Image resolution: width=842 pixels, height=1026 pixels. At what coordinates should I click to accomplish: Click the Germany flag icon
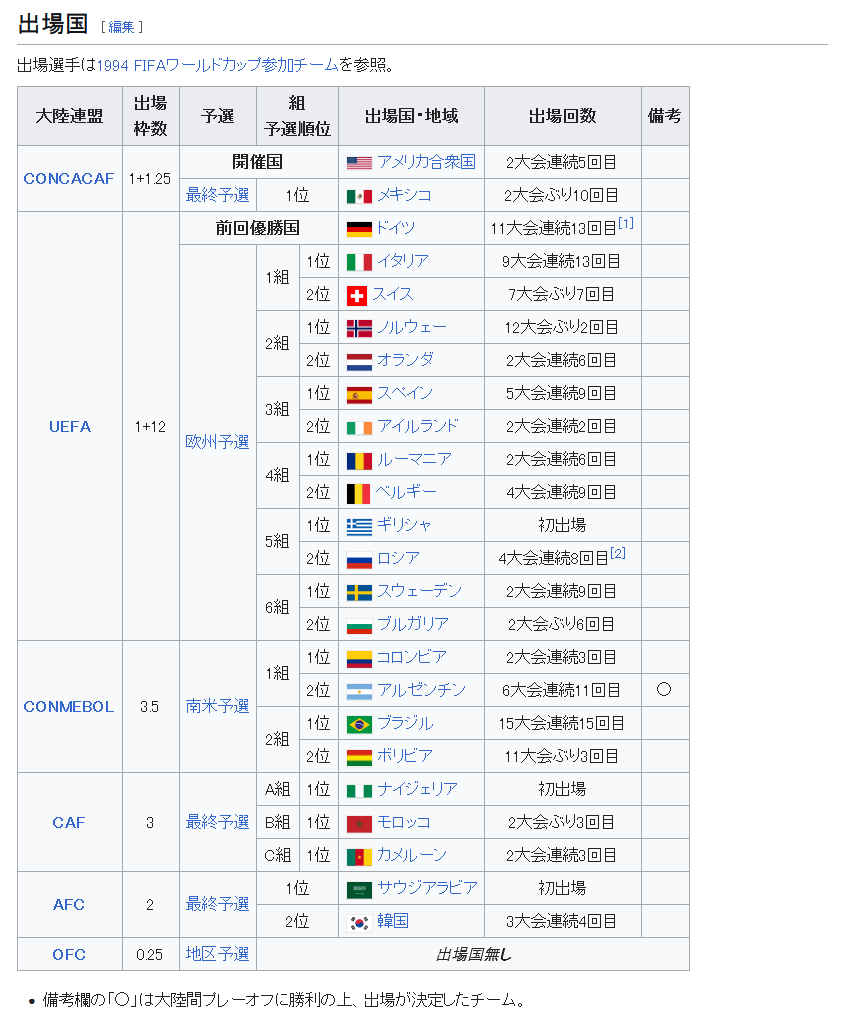click(359, 229)
